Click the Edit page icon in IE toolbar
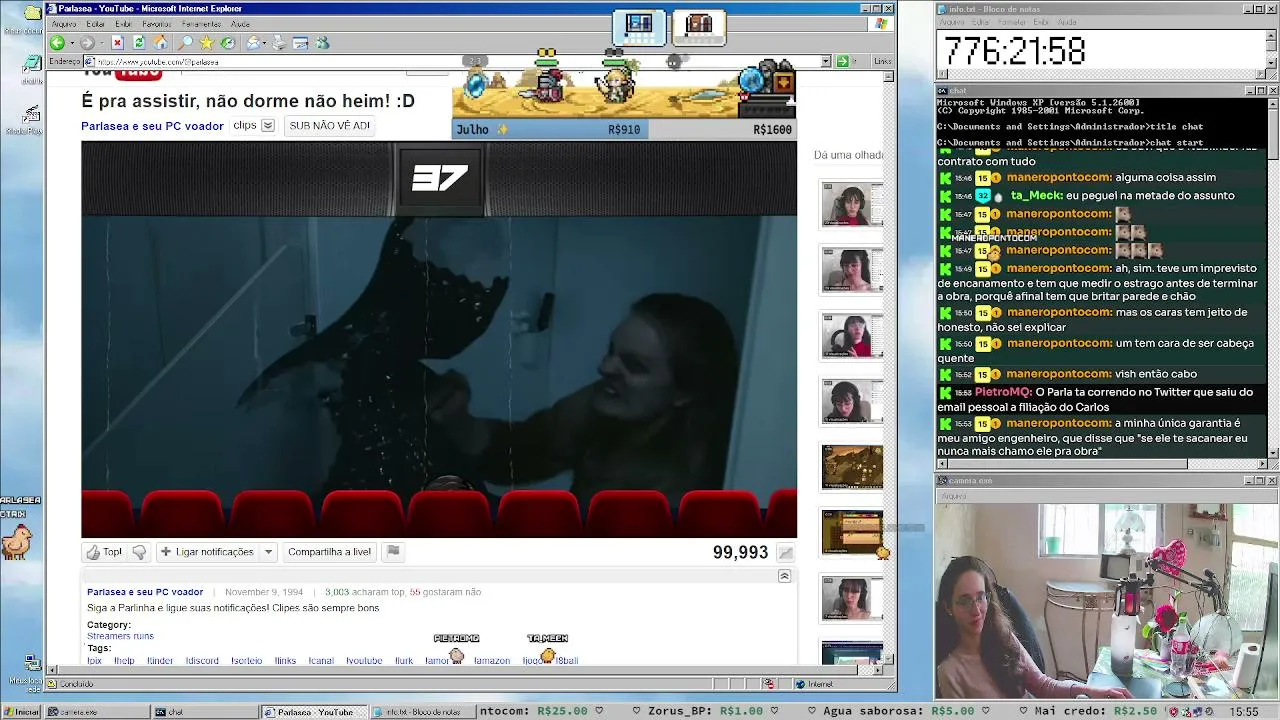This screenshot has width=1280, height=720. [300, 43]
